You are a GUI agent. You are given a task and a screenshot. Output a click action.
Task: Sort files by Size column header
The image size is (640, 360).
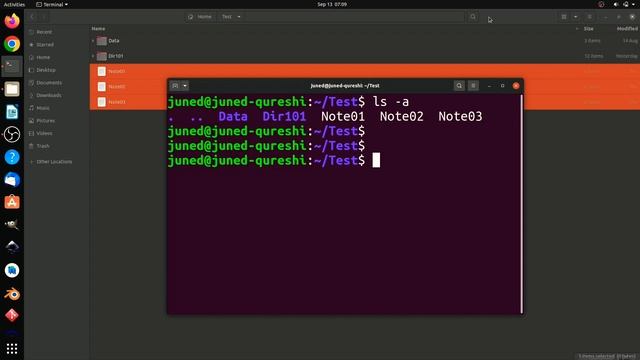tap(588, 29)
